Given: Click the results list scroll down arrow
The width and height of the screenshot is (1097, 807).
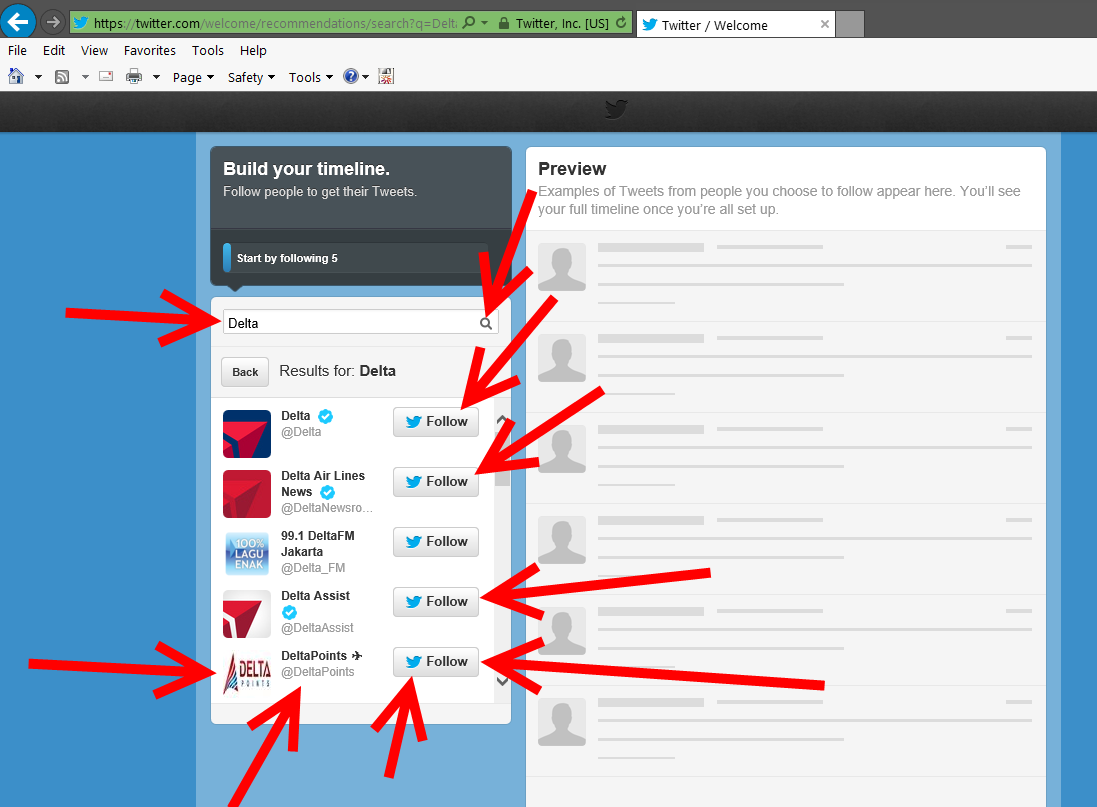Looking at the screenshot, I should click(x=502, y=681).
